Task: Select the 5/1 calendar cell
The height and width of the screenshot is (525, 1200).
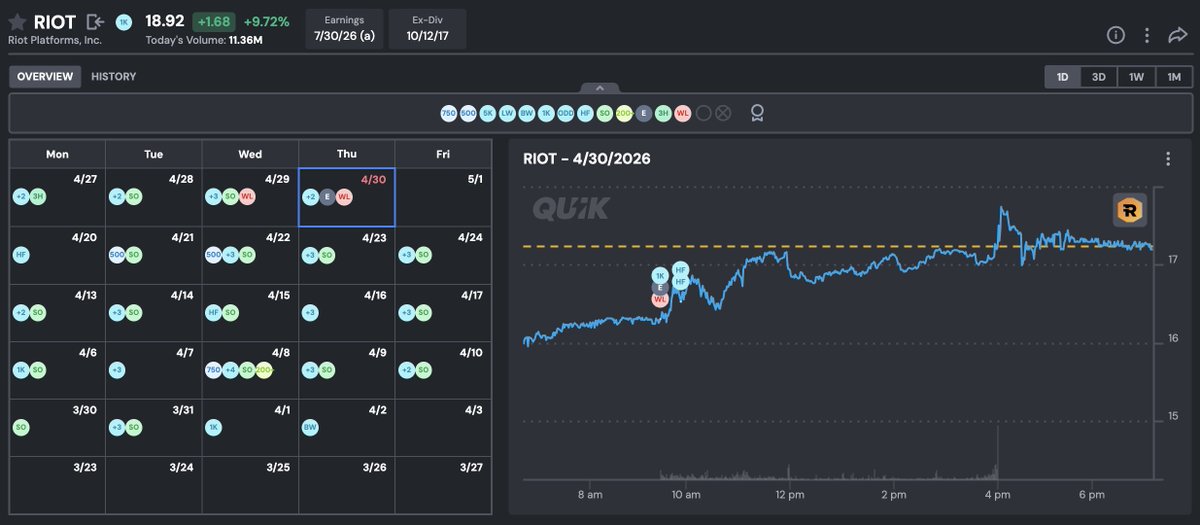Action: click(444, 197)
